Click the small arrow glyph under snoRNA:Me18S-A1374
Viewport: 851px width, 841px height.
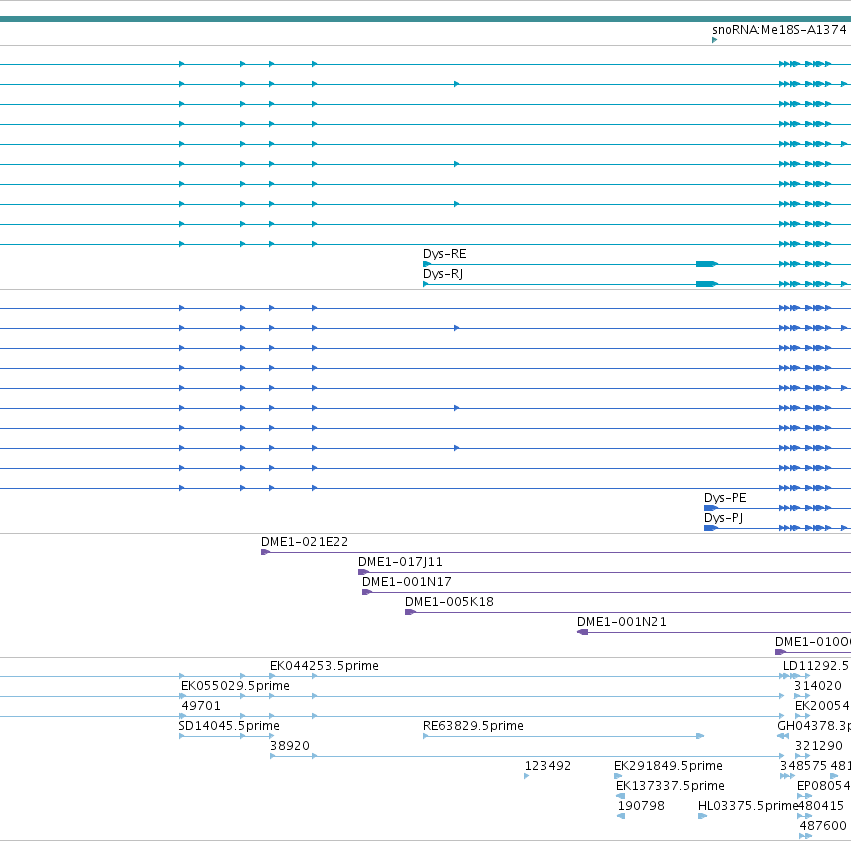click(x=714, y=40)
